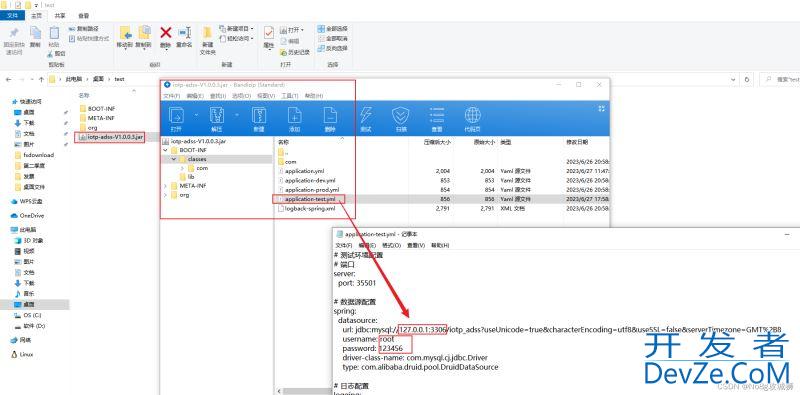
Task: Select application-prod.yml in Bandizip file list
Action: tap(311, 189)
